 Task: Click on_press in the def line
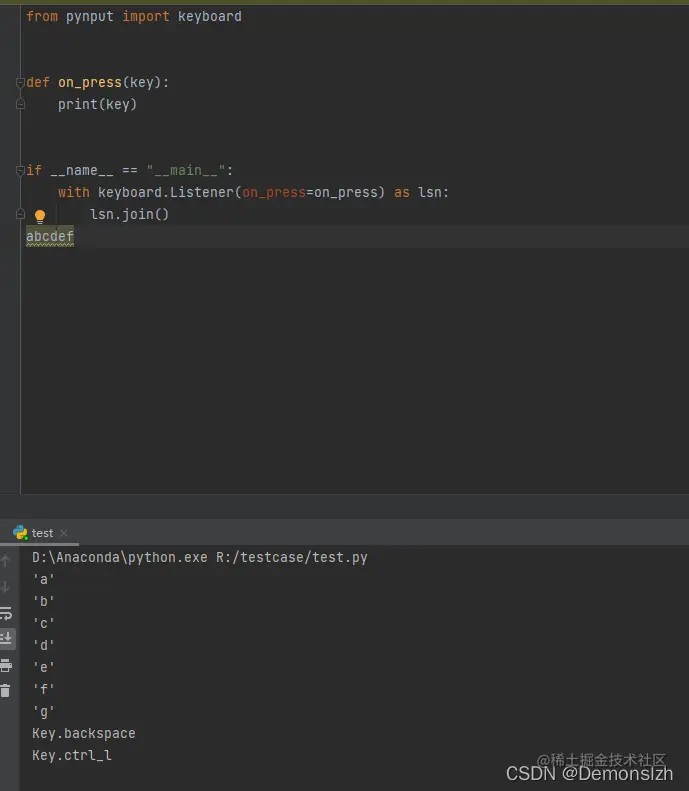click(90, 82)
